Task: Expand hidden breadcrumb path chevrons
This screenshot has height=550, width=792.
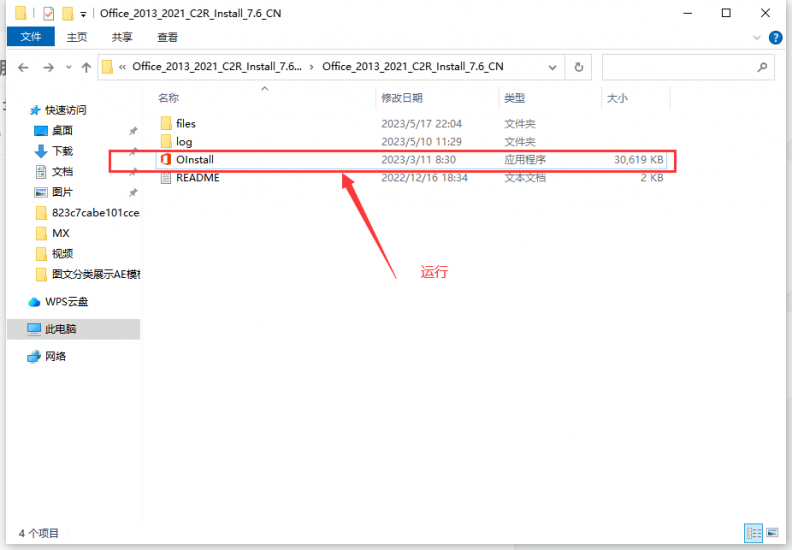Action: [x=122, y=67]
